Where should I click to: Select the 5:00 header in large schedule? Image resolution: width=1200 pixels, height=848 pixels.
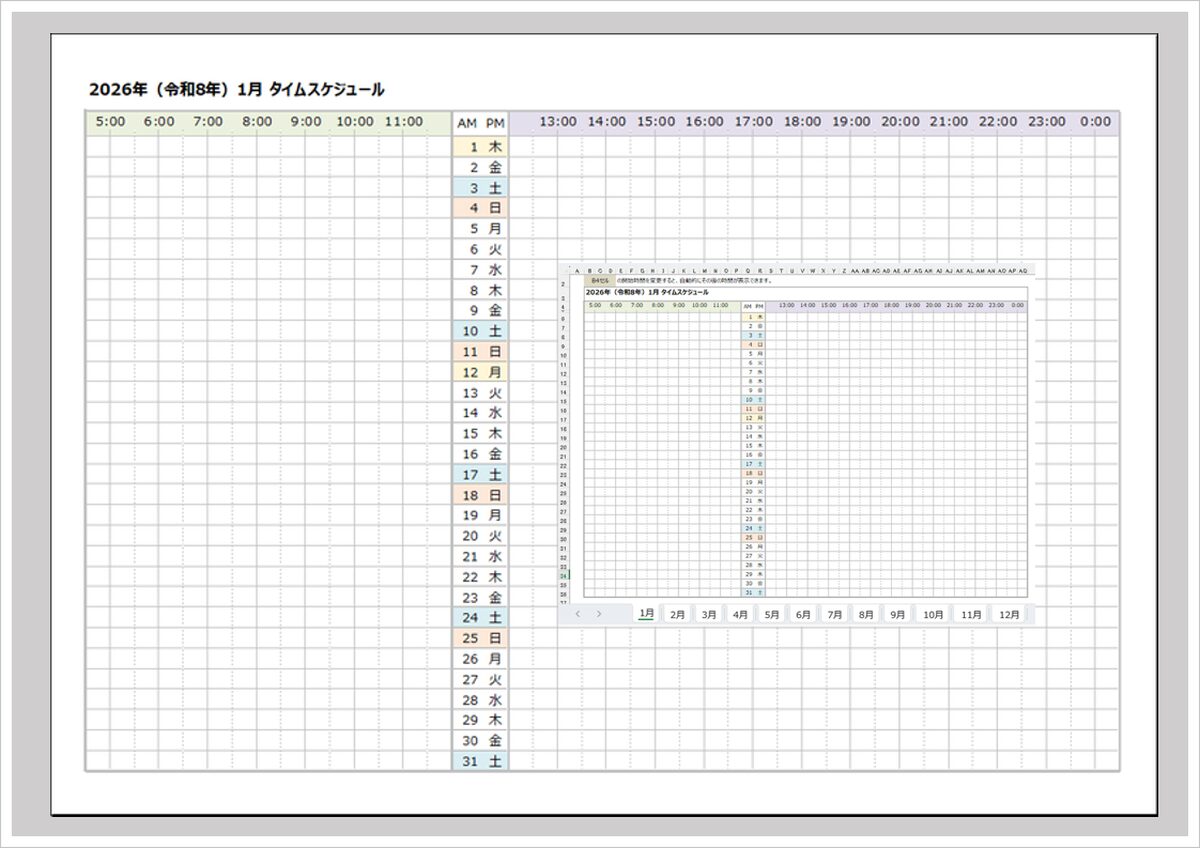(110, 122)
